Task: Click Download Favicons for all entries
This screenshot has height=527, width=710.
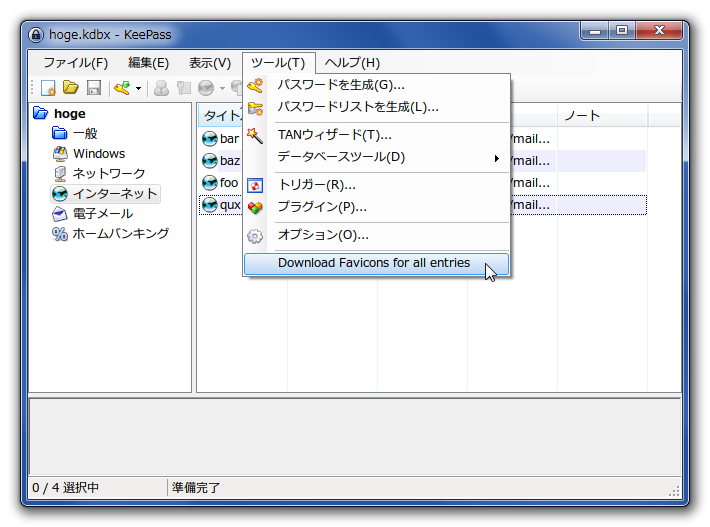Action: click(377, 264)
